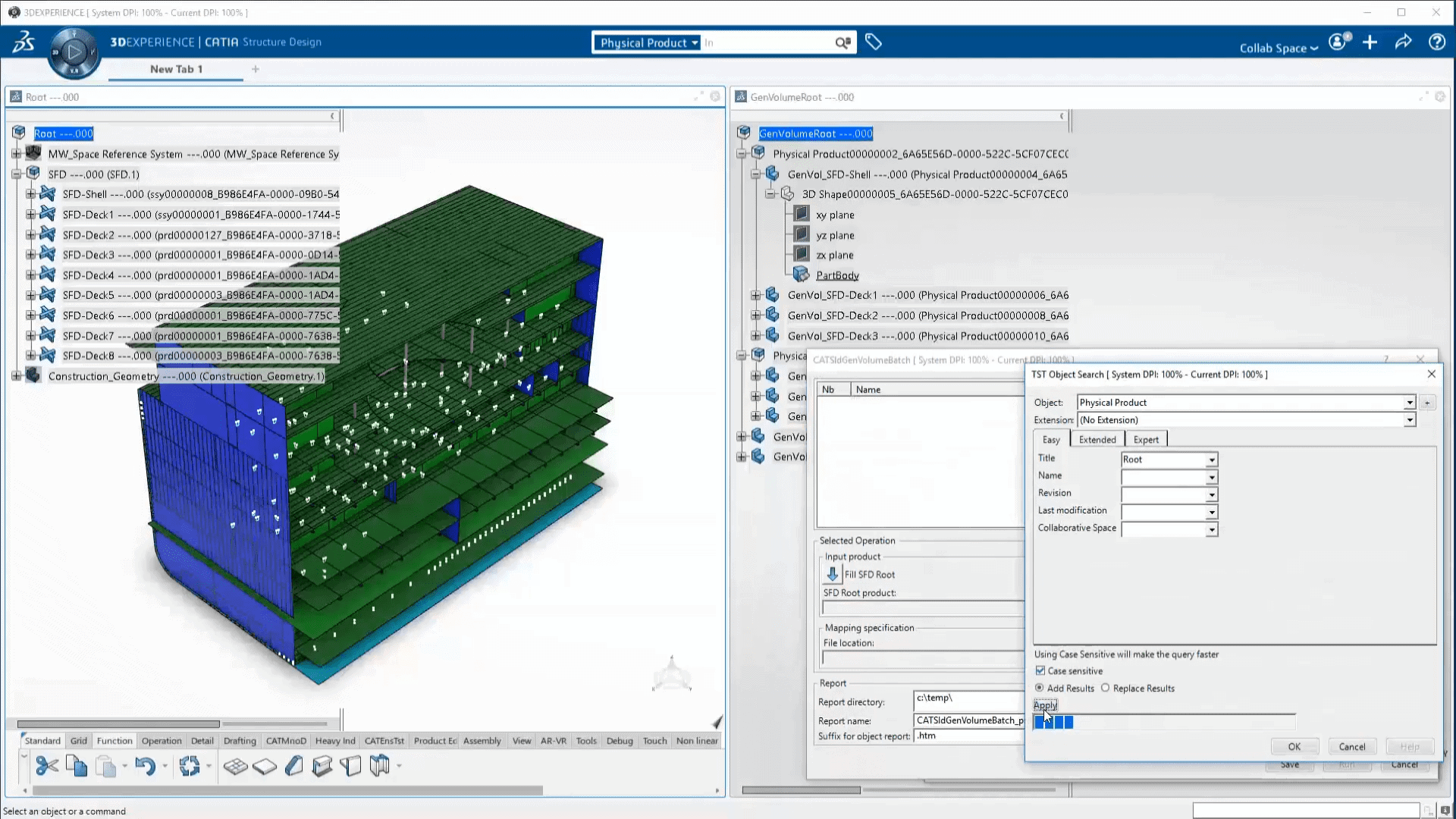Image resolution: width=1456 pixels, height=819 pixels.
Task: Click the xy plane icon in the tree
Action: pos(802,215)
